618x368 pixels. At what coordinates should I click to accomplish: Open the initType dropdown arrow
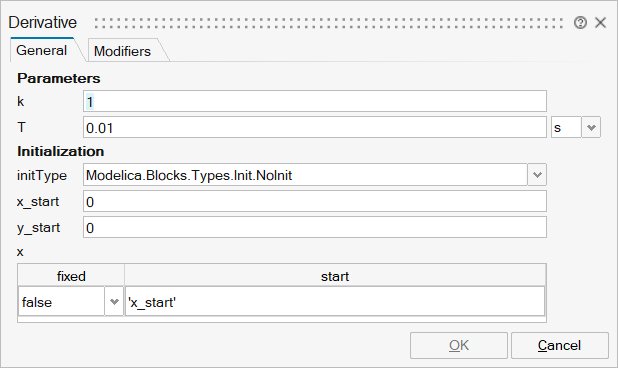(537, 175)
